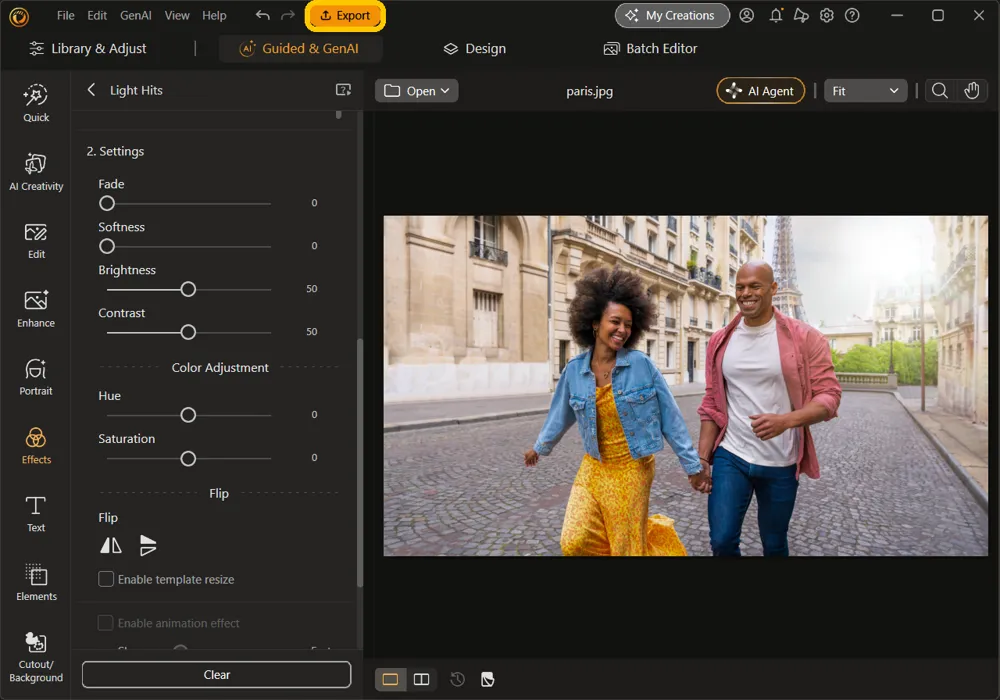Open the AI Creativity tools
The height and width of the screenshot is (700, 1000).
(36, 171)
